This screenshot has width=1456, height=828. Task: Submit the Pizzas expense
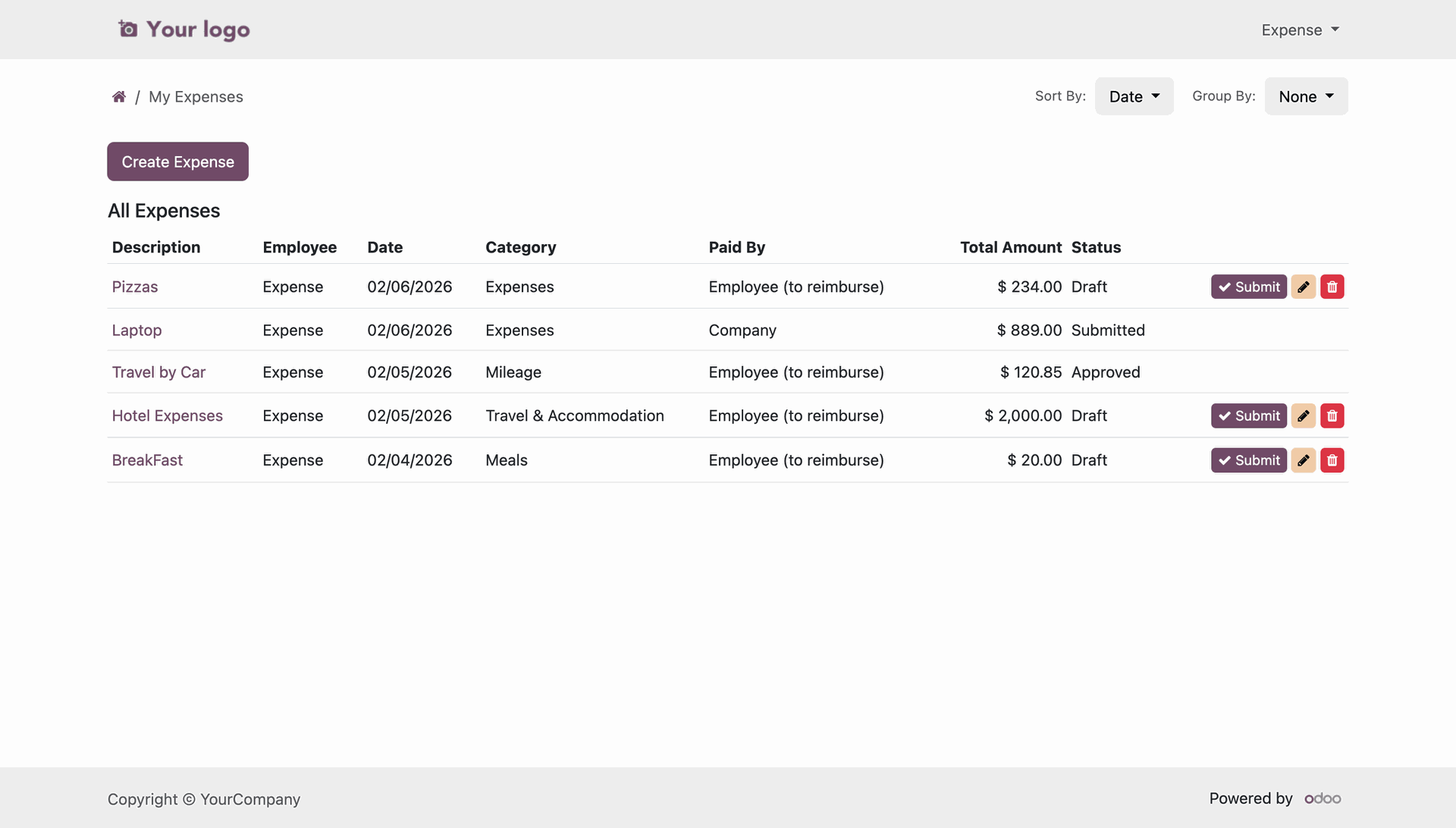(1249, 287)
